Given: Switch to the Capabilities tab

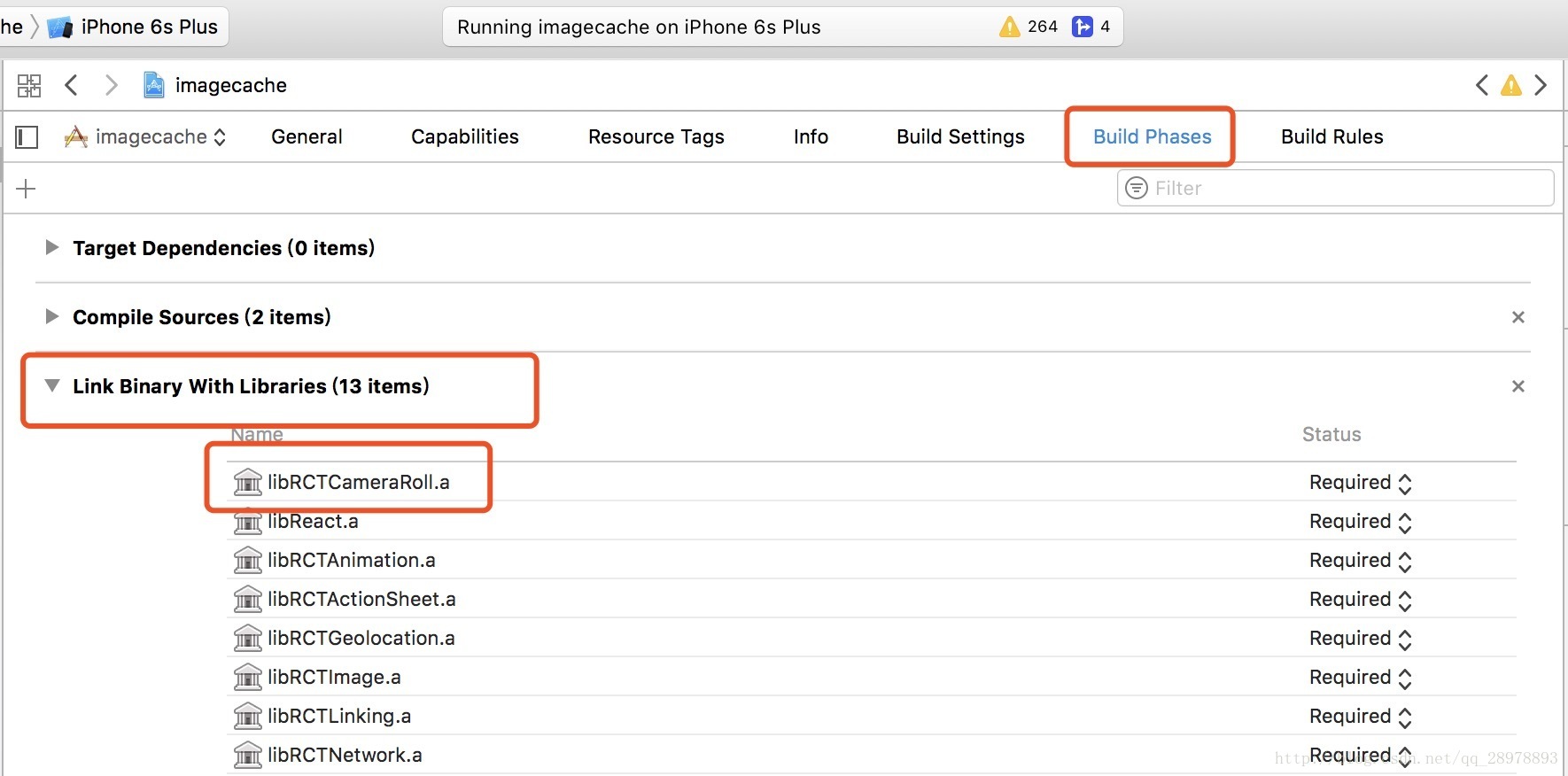Looking at the screenshot, I should [465, 136].
